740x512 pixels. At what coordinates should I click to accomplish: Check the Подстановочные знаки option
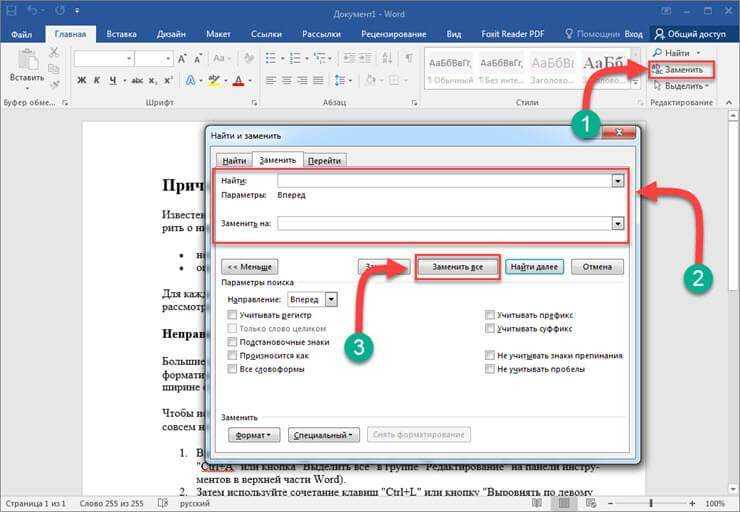[232, 342]
